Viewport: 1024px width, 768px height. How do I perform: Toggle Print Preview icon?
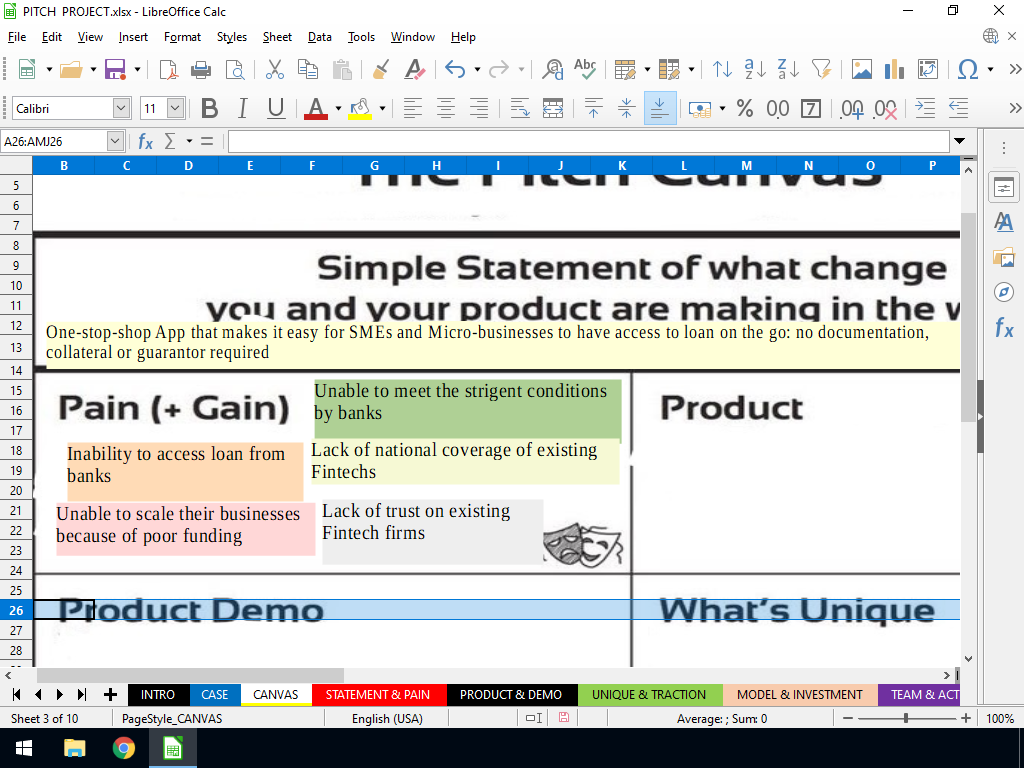(234, 69)
